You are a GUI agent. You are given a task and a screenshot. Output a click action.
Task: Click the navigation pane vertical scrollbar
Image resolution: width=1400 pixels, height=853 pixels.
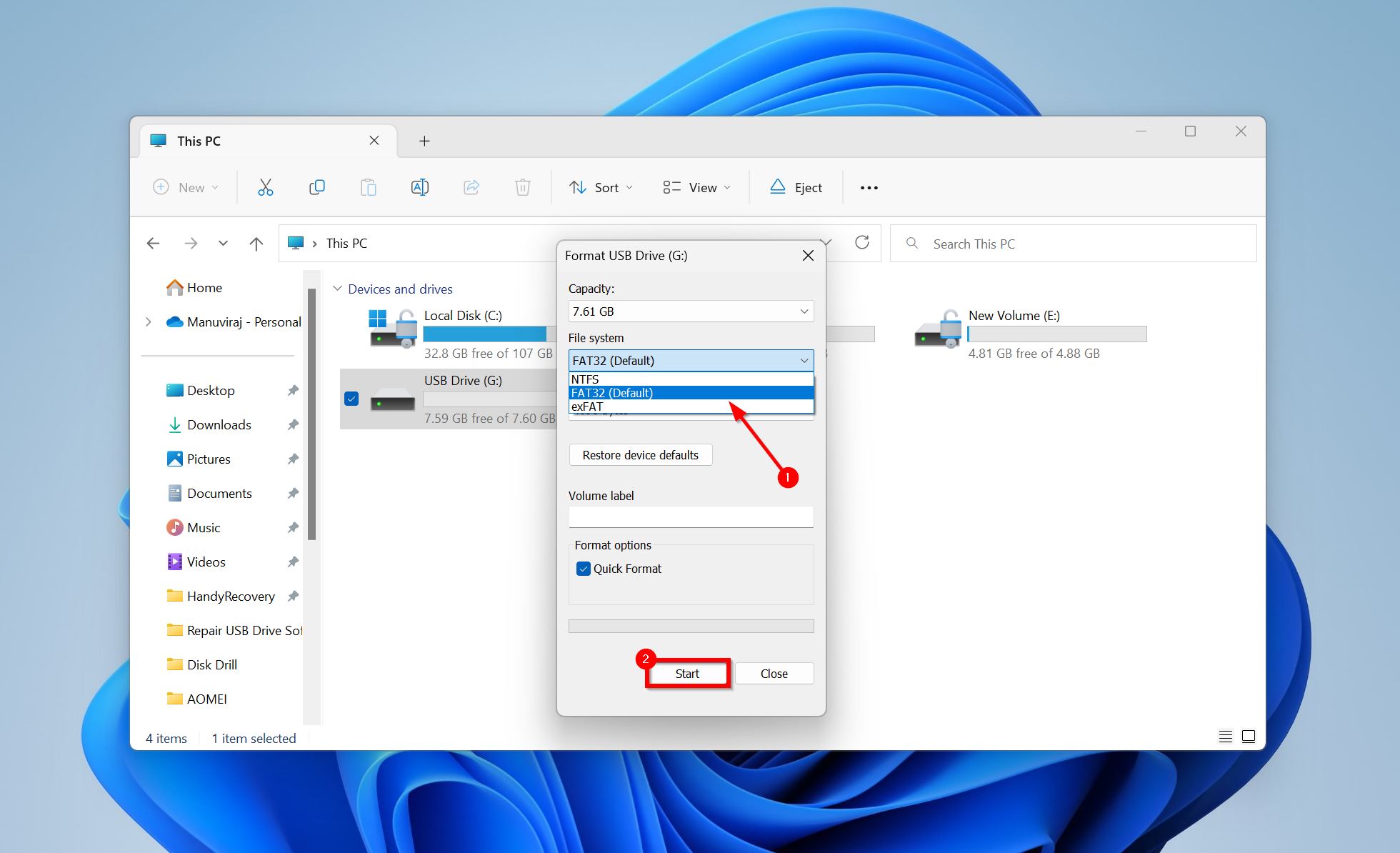pyautogui.click(x=311, y=414)
